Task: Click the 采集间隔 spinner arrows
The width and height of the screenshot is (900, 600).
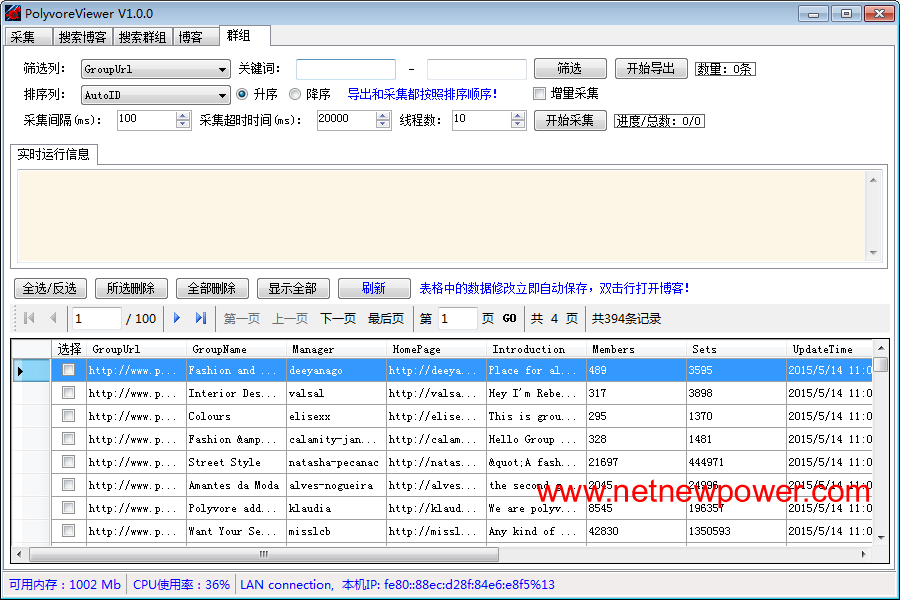Action: point(183,120)
